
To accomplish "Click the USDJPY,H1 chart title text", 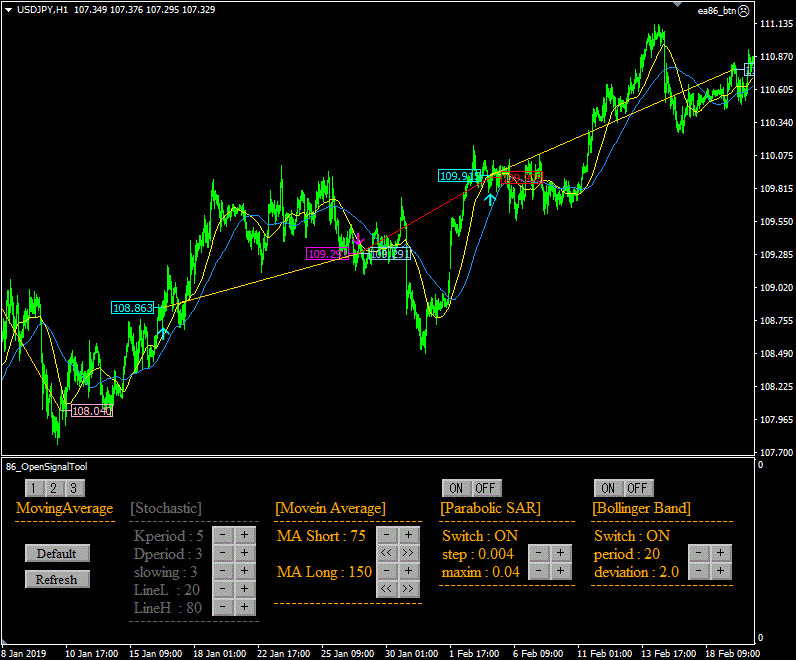I will (43, 10).
